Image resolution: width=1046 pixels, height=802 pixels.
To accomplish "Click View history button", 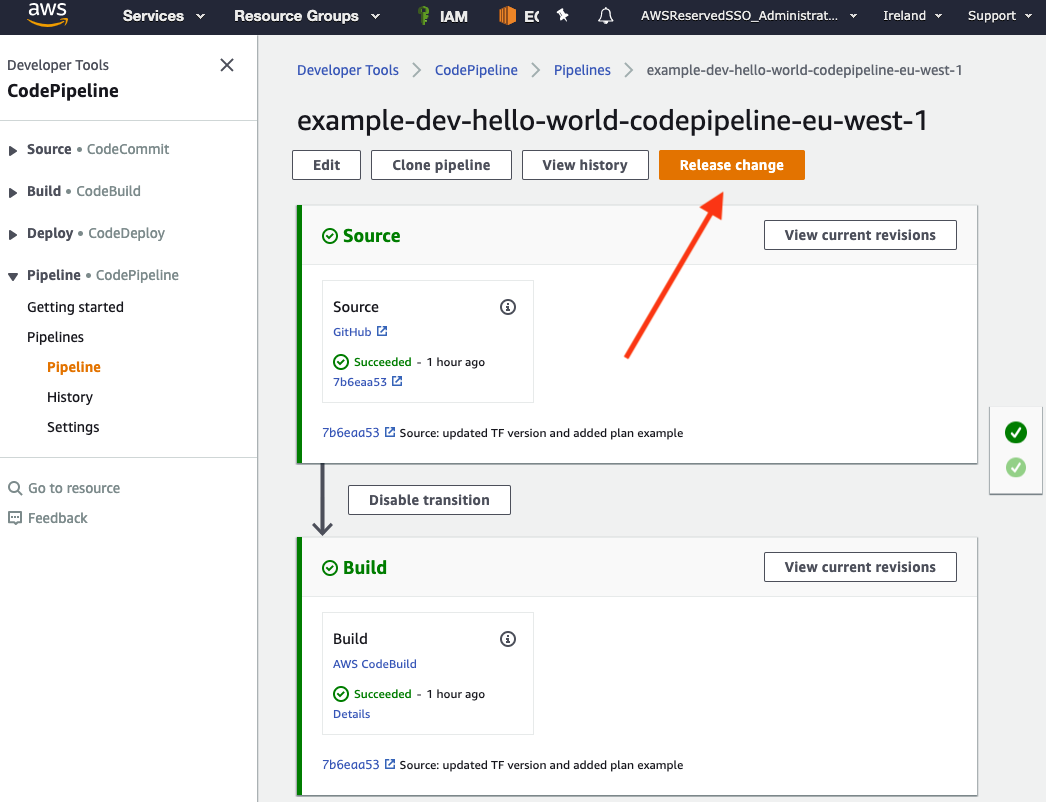I will (585, 165).
